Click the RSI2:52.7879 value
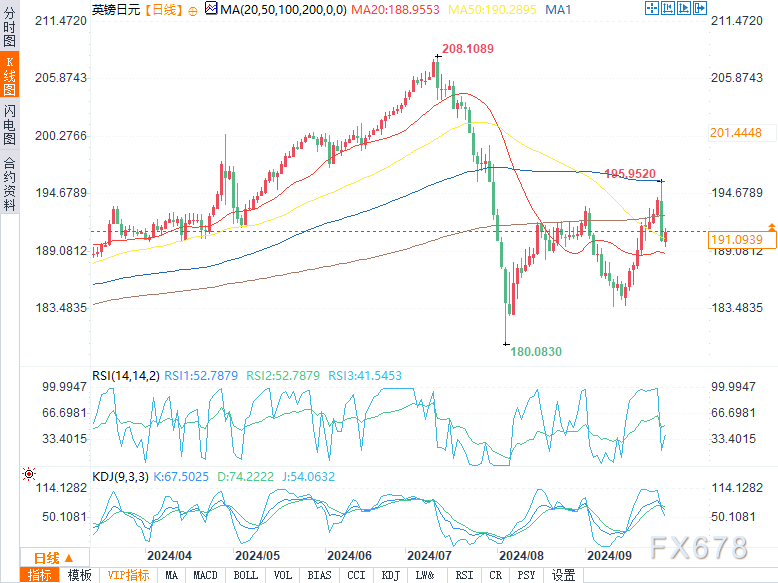 click(x=283, y=376)
